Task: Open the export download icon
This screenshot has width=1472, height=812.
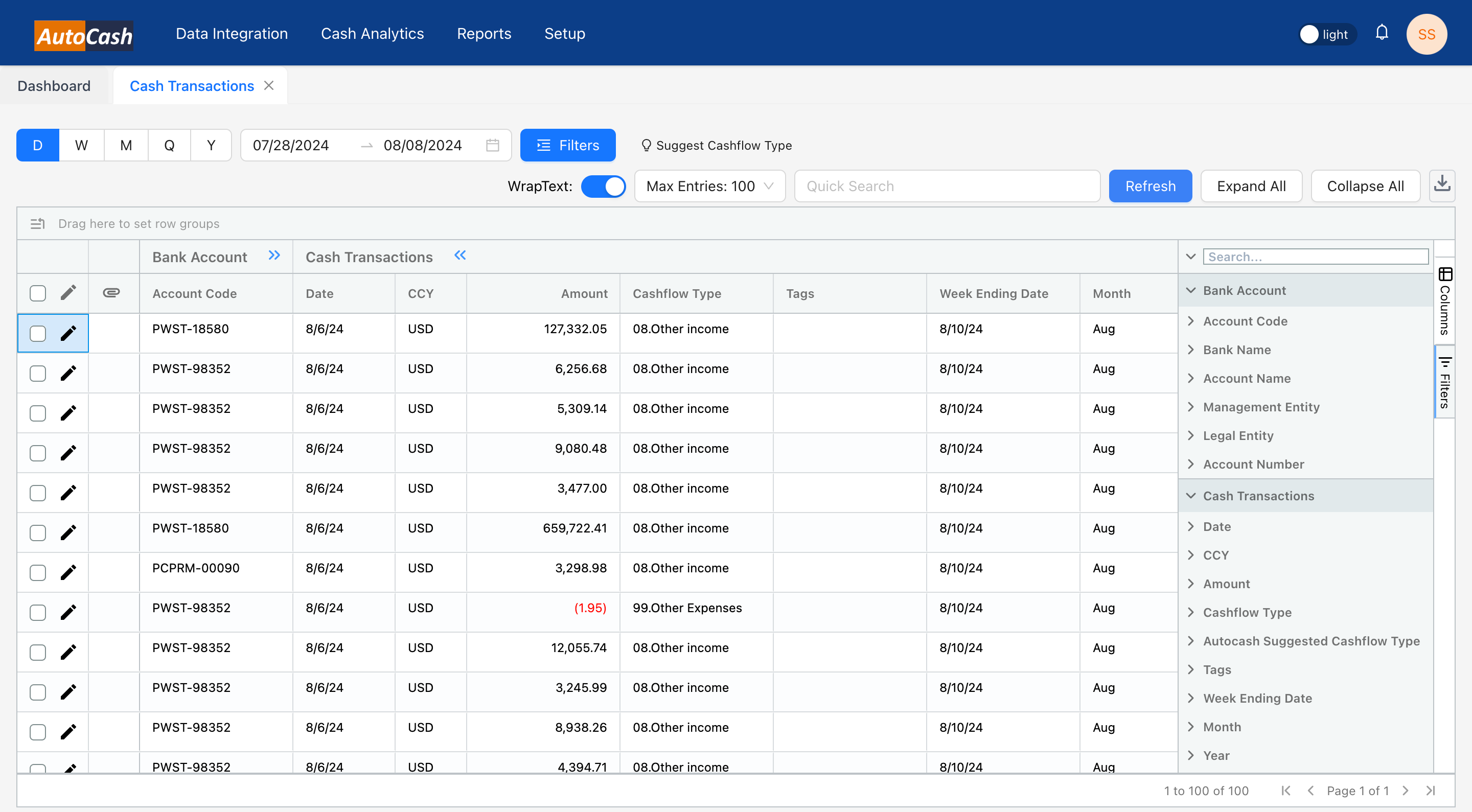Action: click(1442, 185)
